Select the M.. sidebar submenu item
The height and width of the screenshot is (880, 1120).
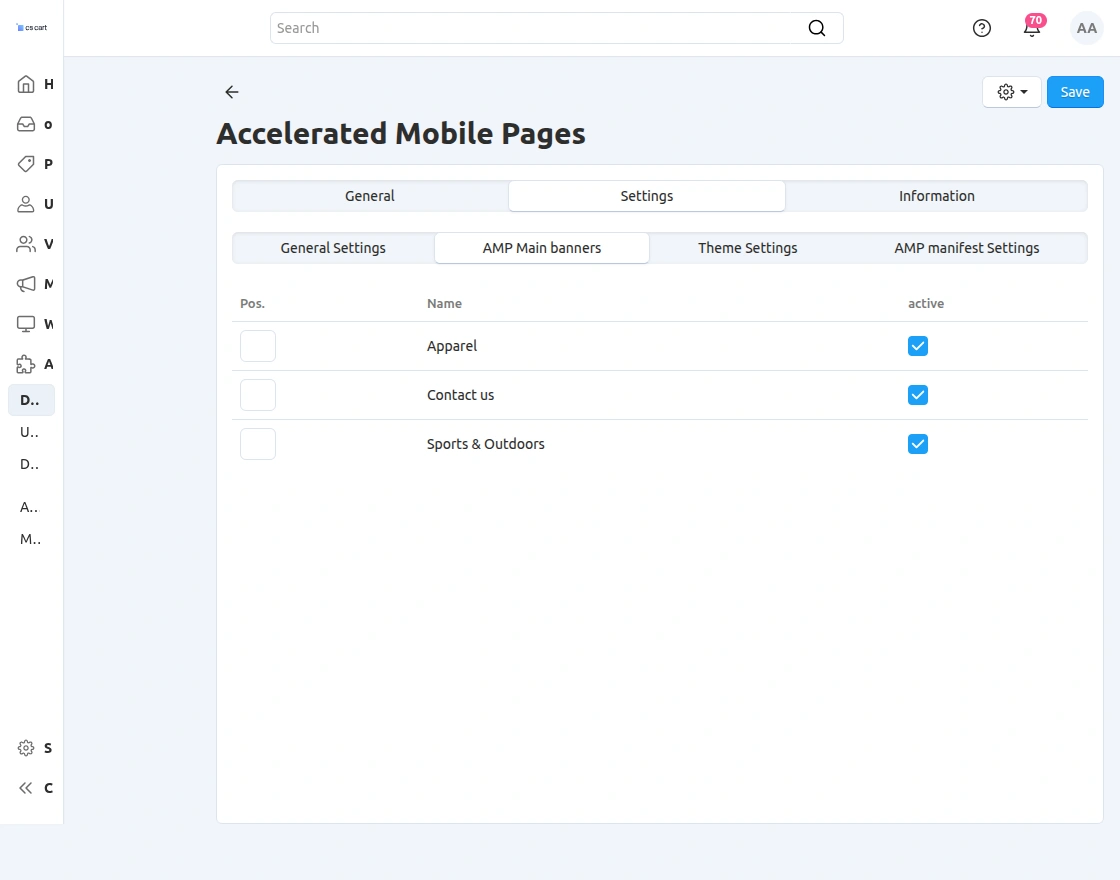click(x=31, y=539)
